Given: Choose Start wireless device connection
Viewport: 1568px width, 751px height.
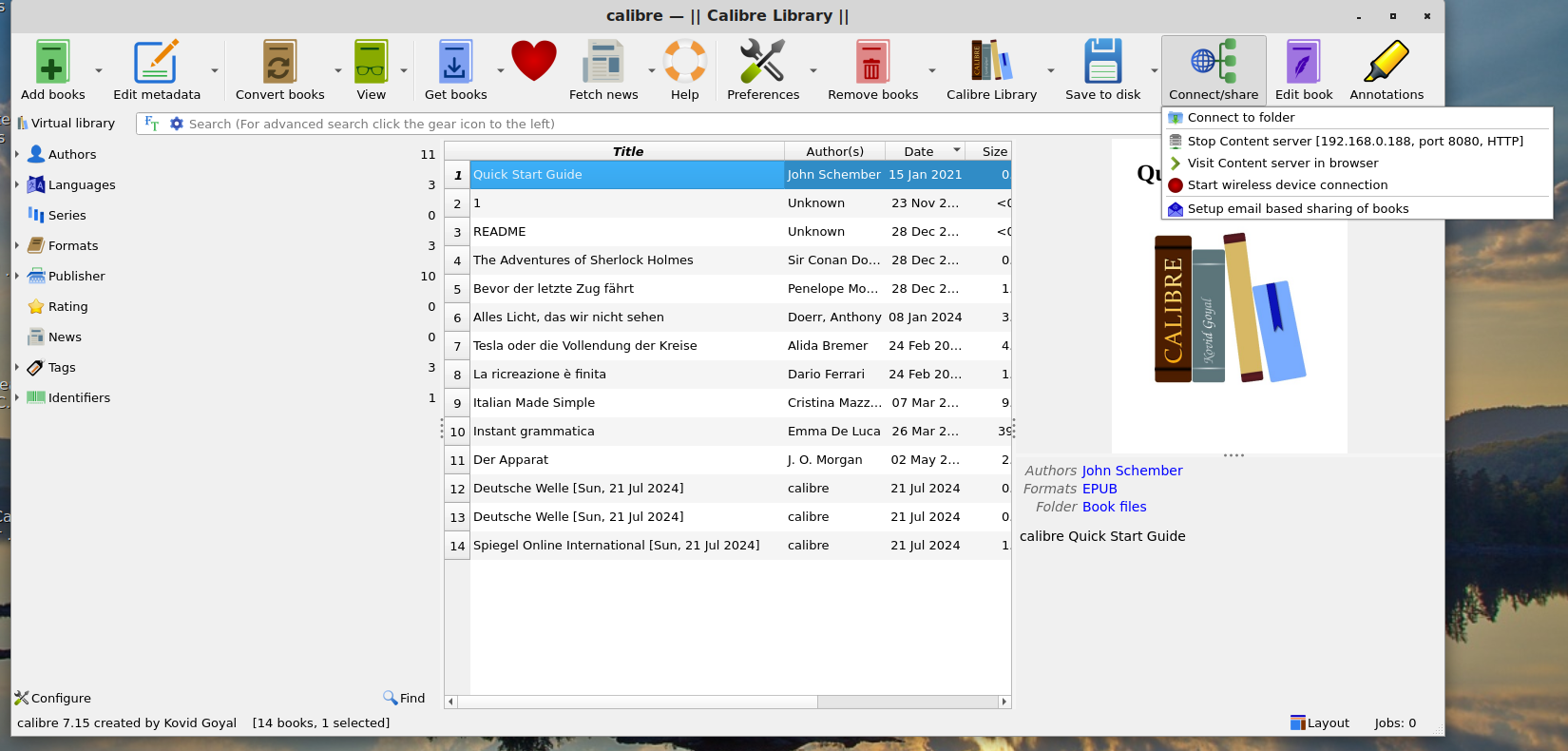Looking at the screenshot, I should [x=1357, y=185].
